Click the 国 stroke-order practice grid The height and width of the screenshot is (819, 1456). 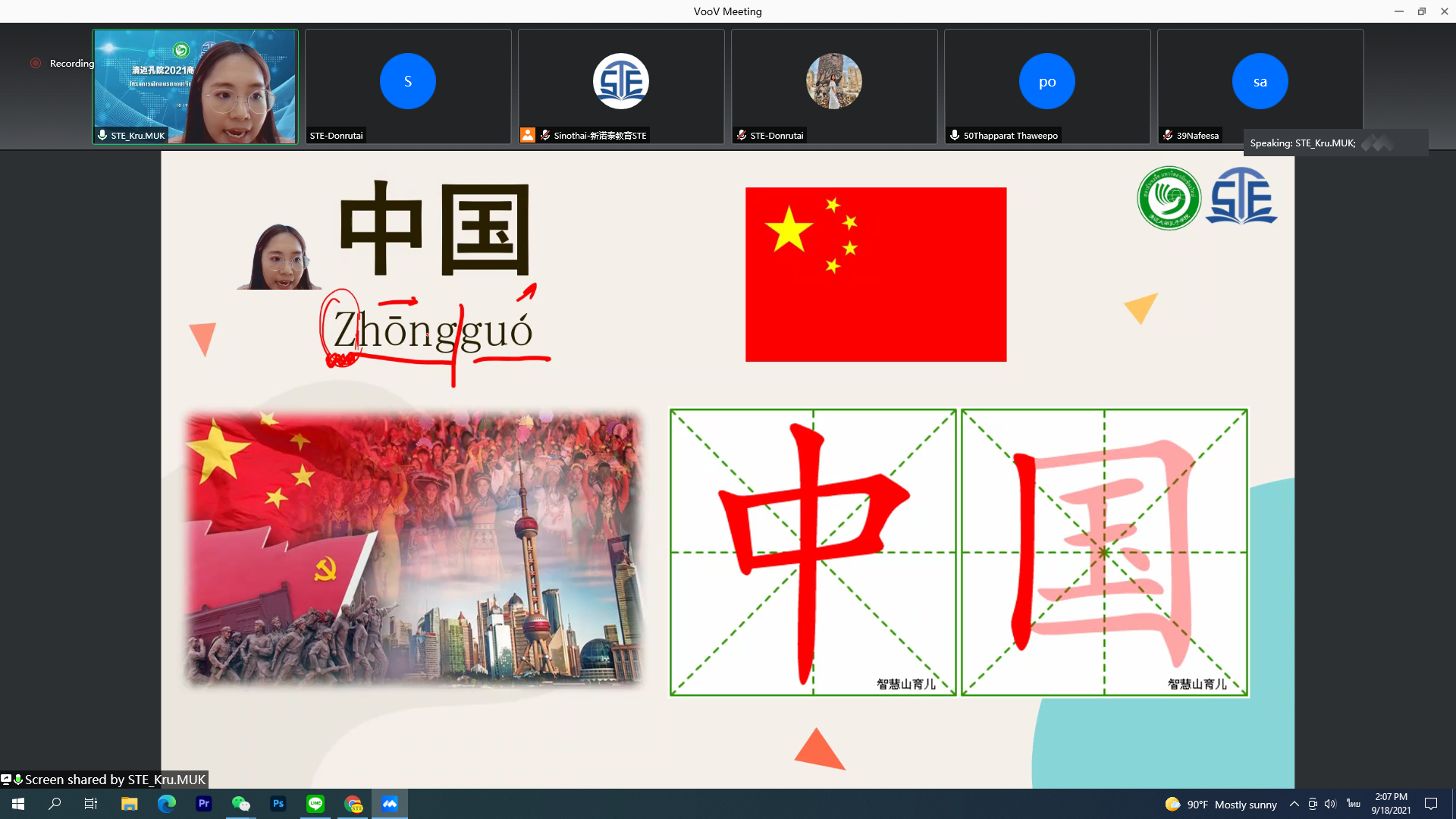(x=1104, y=553)
